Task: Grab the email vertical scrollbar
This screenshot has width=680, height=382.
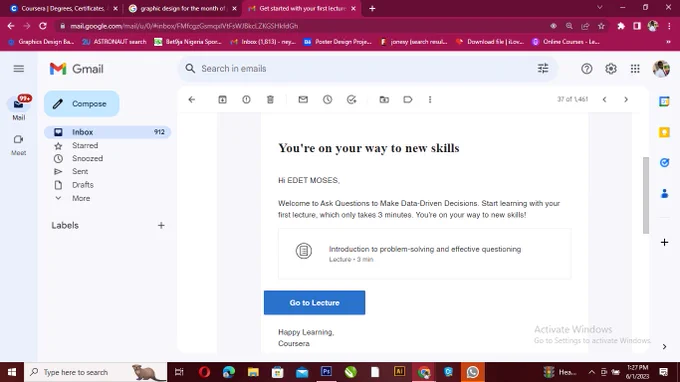Action: tap(646, 195)
